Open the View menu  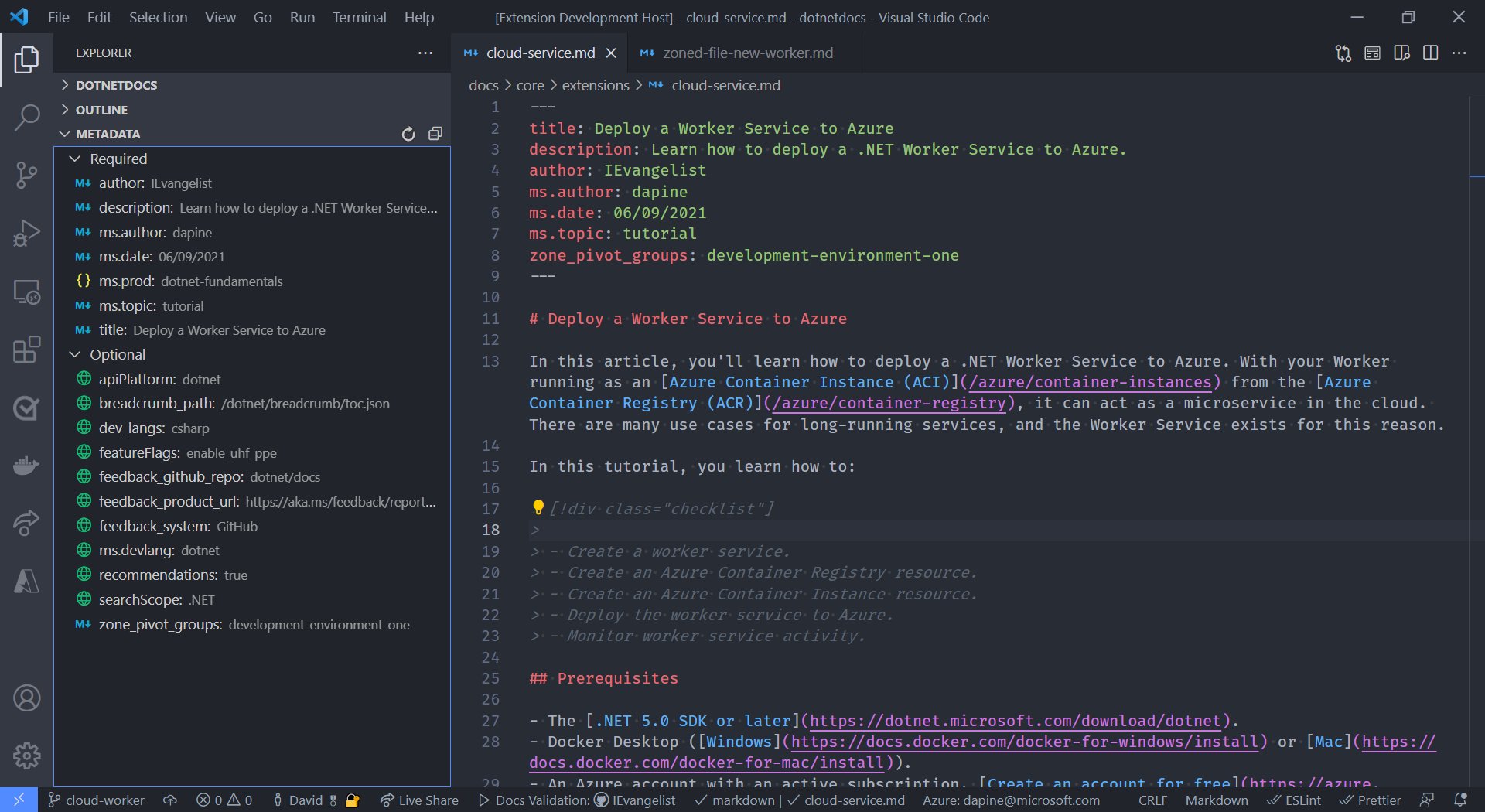click(220, 17)
